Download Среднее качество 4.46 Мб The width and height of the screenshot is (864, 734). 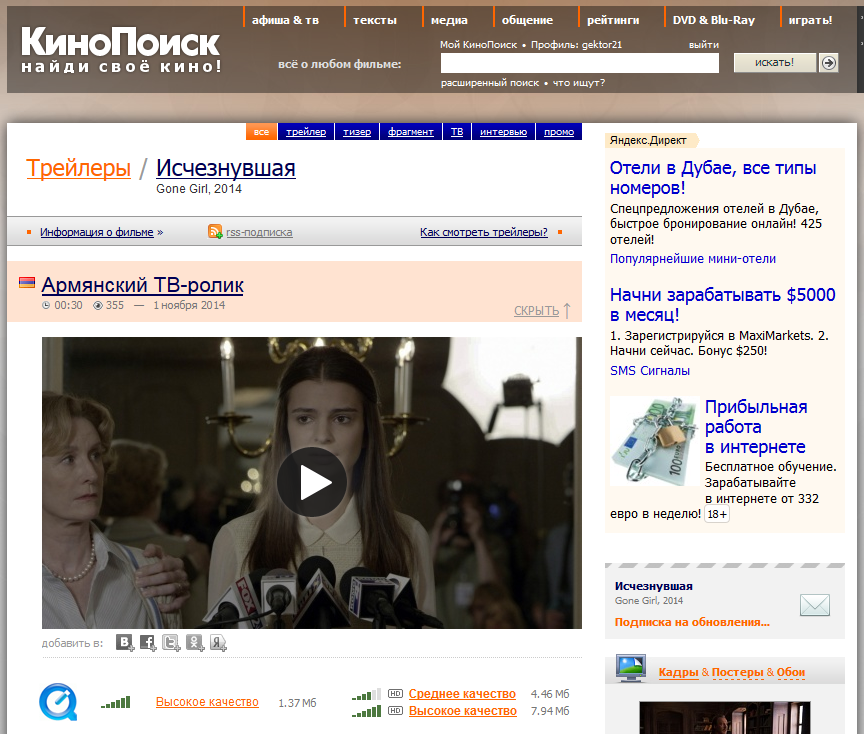click(462, 694)
